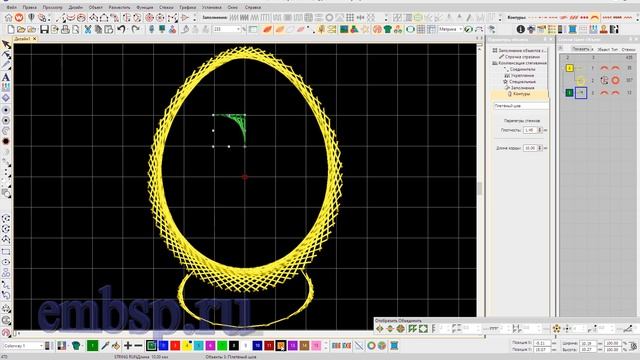Click the color wheel icon in bottom bar
The height and width of the screenshot is (360, 640).
371,346
